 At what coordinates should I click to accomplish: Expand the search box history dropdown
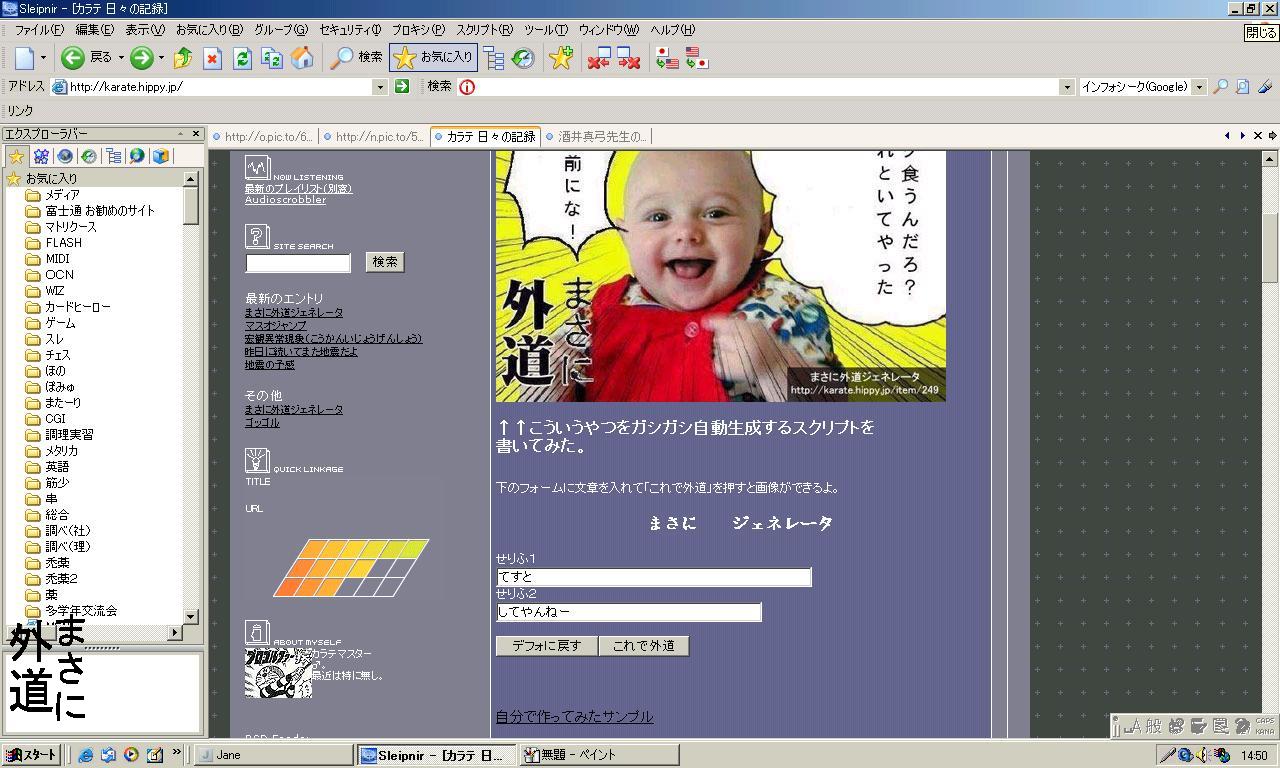coord(1066,87)
